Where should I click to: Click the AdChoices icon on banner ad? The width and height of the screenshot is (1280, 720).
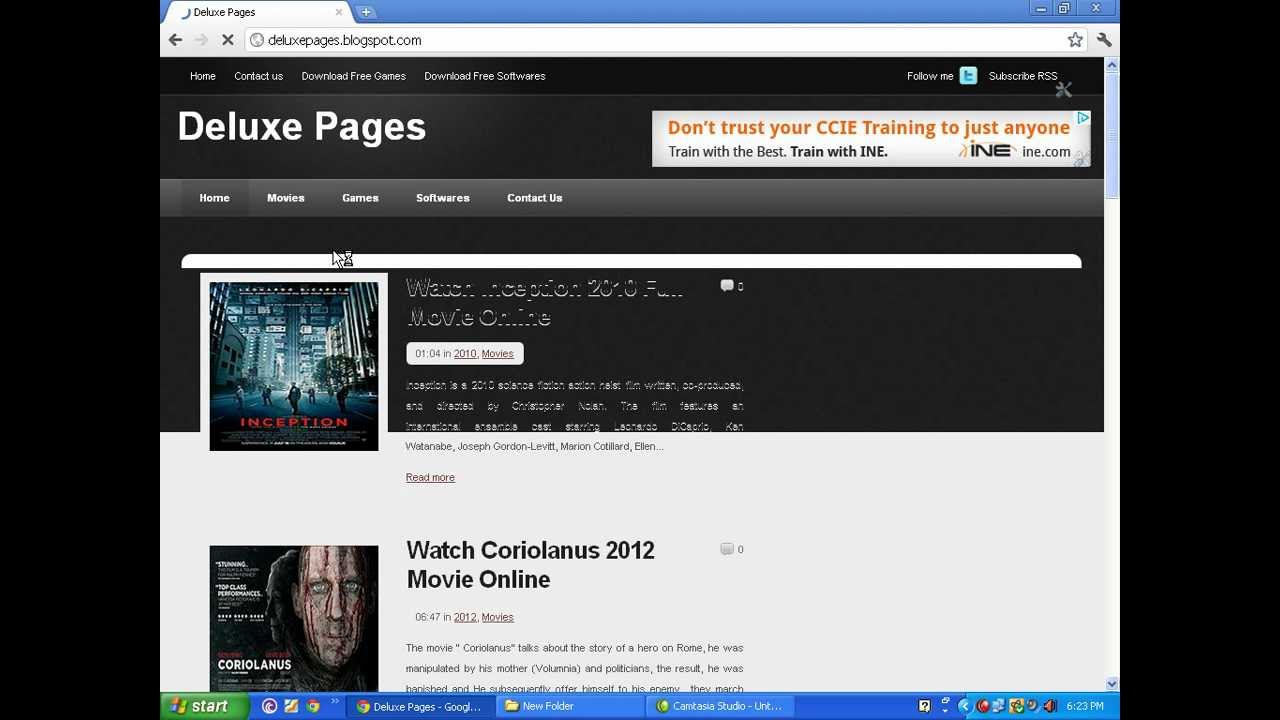1083,118
